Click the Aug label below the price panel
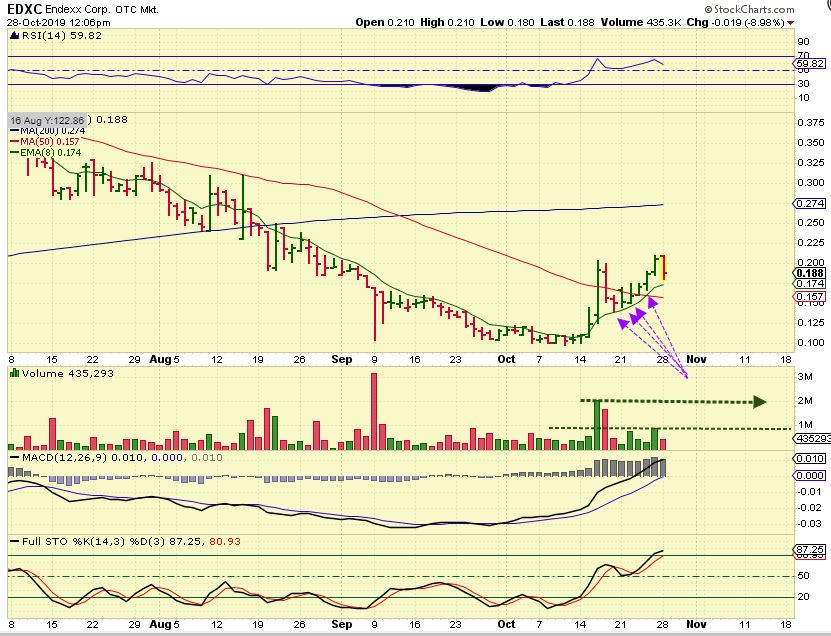This screenshot has height=636, width=831. (x=160, y=359)
